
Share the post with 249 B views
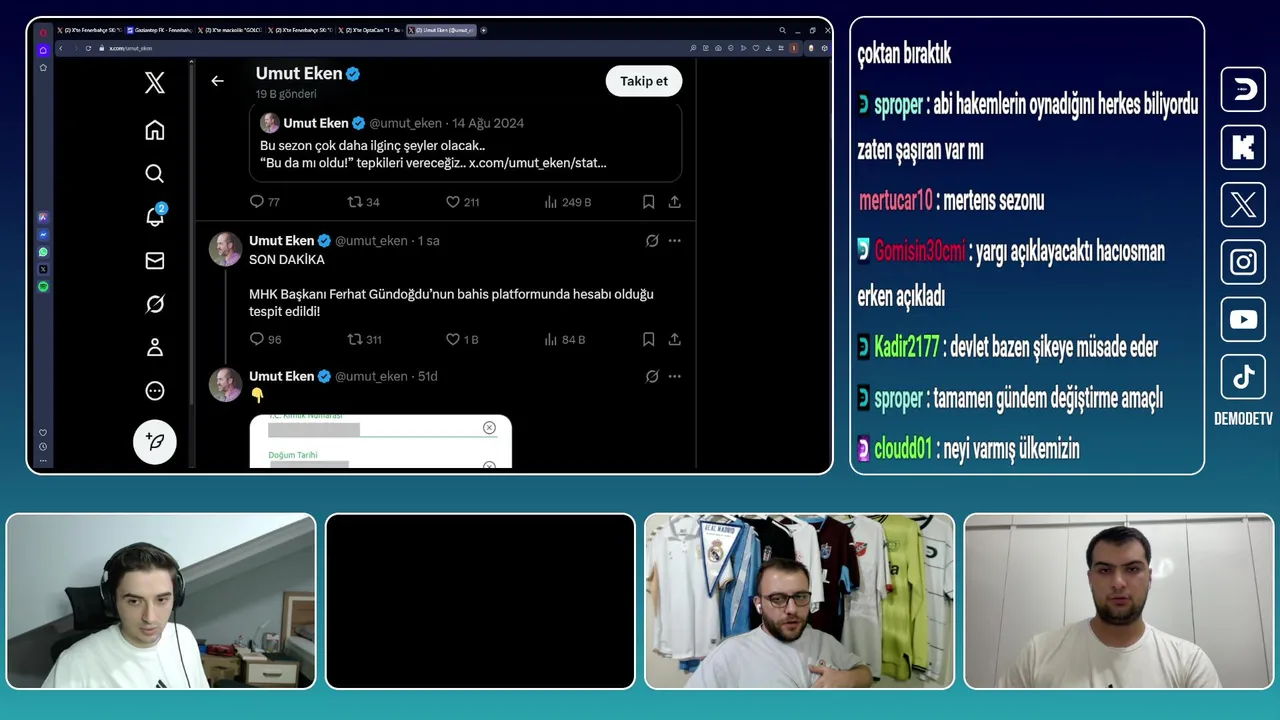[x=675, y=202]
